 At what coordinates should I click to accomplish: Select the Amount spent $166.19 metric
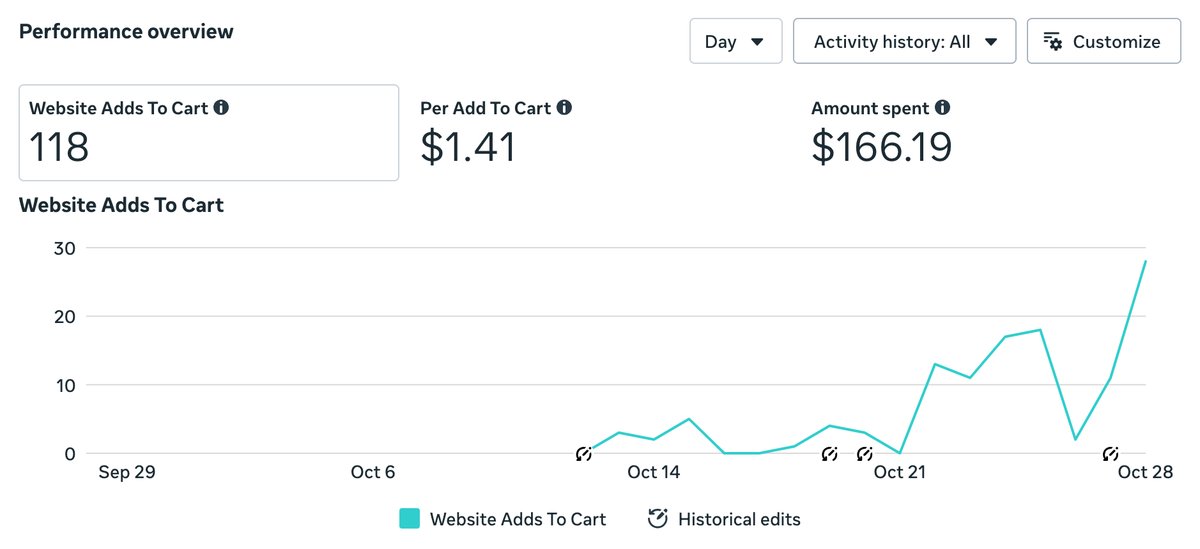coord(882,133)
